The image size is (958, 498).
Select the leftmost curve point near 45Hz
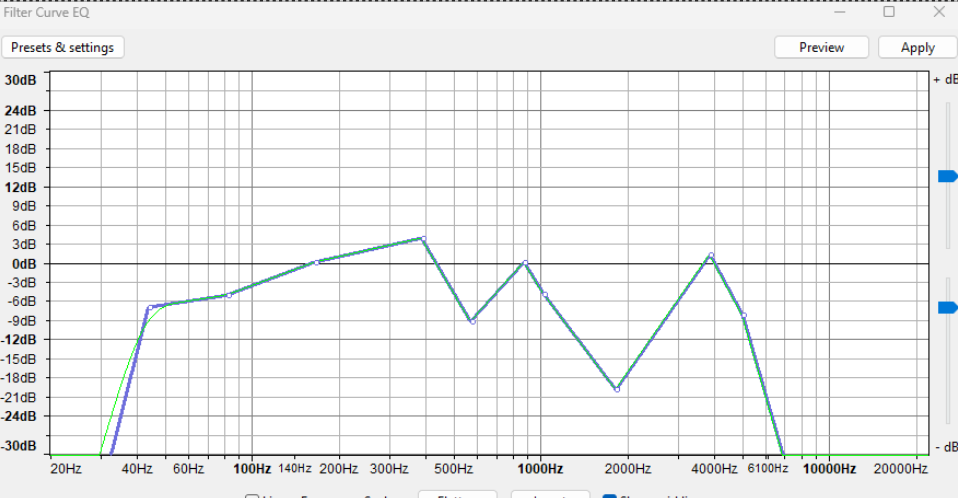click(150, 307)
